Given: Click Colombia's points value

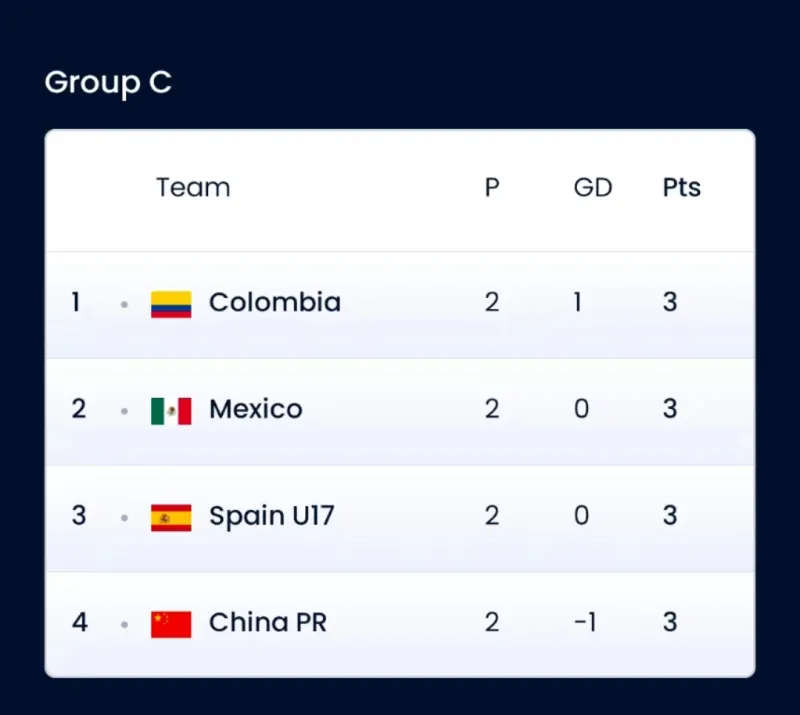Looking at the screenshot, I should (x=670, y=302).
